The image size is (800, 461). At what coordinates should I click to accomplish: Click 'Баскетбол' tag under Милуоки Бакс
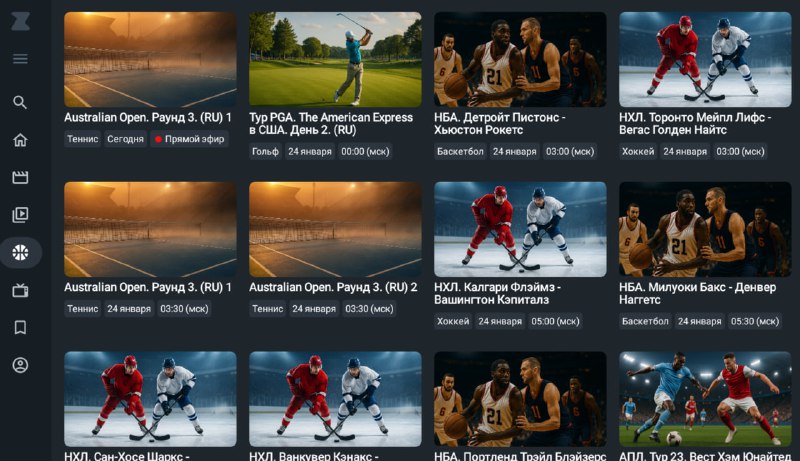pyautogui.click(x=645, y=321)
